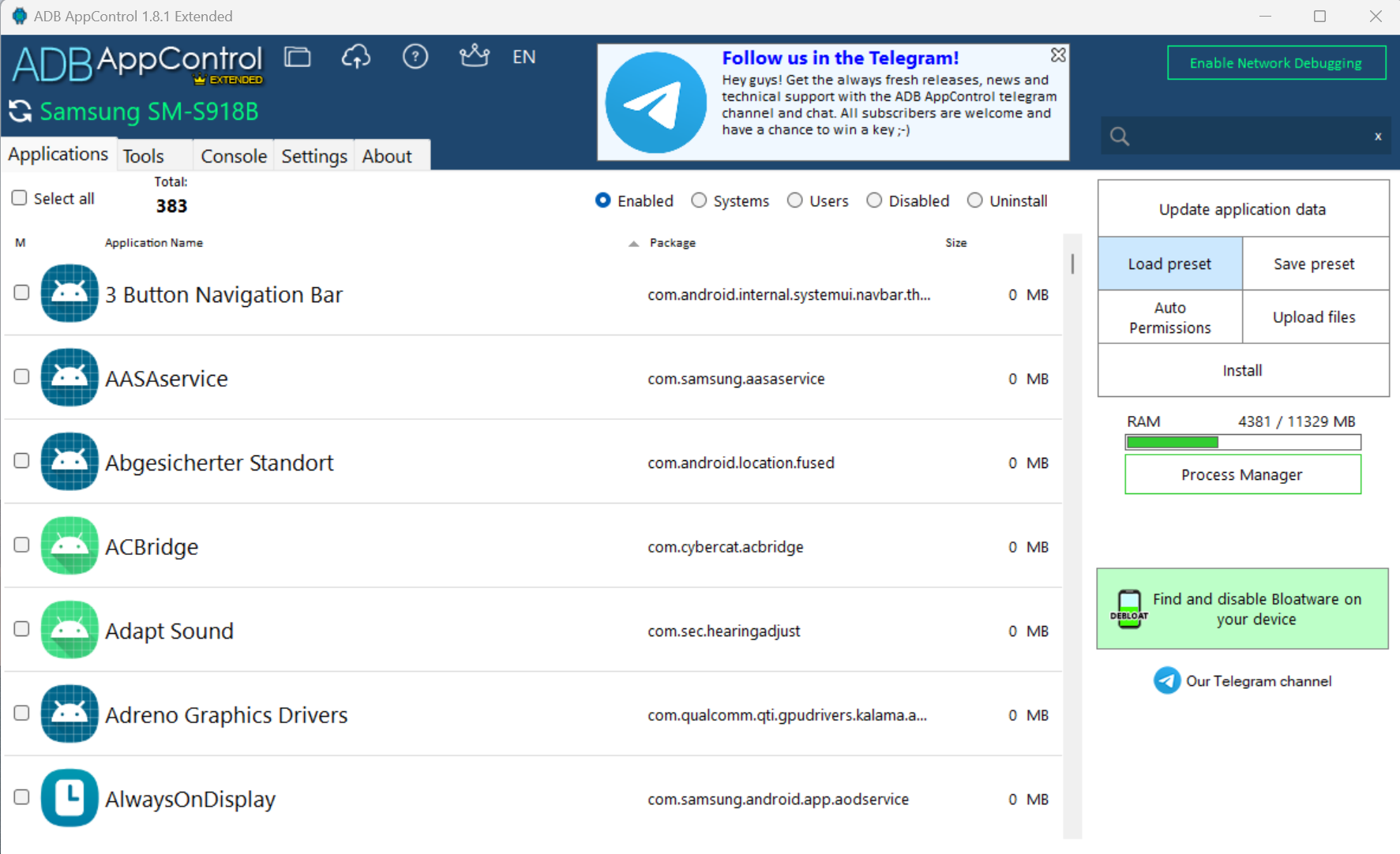Switch to the Applications tab
This screenshot has height=854, width=1400.
tap(58, 154)
